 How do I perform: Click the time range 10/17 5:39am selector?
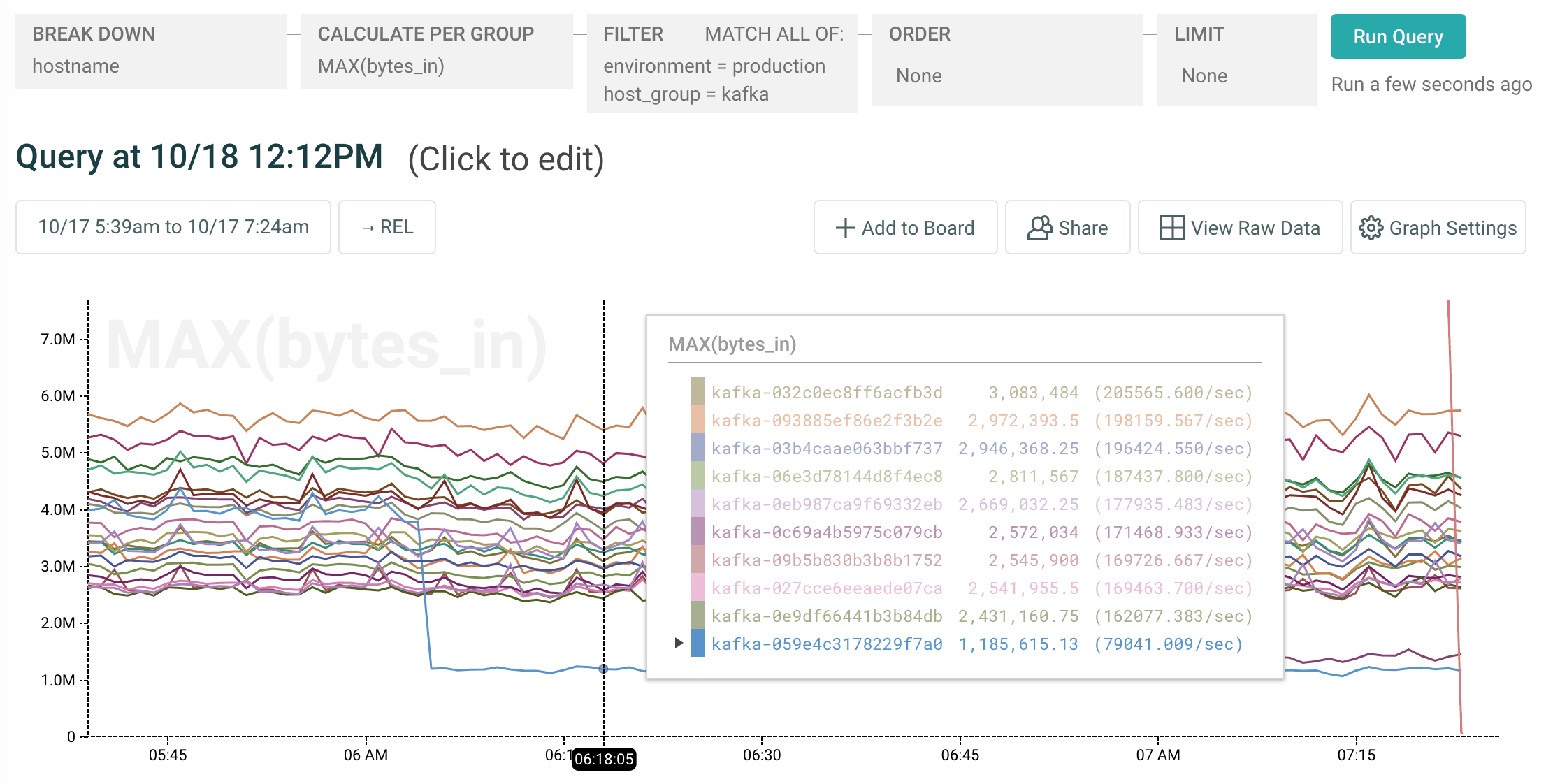tap(173, 227)
